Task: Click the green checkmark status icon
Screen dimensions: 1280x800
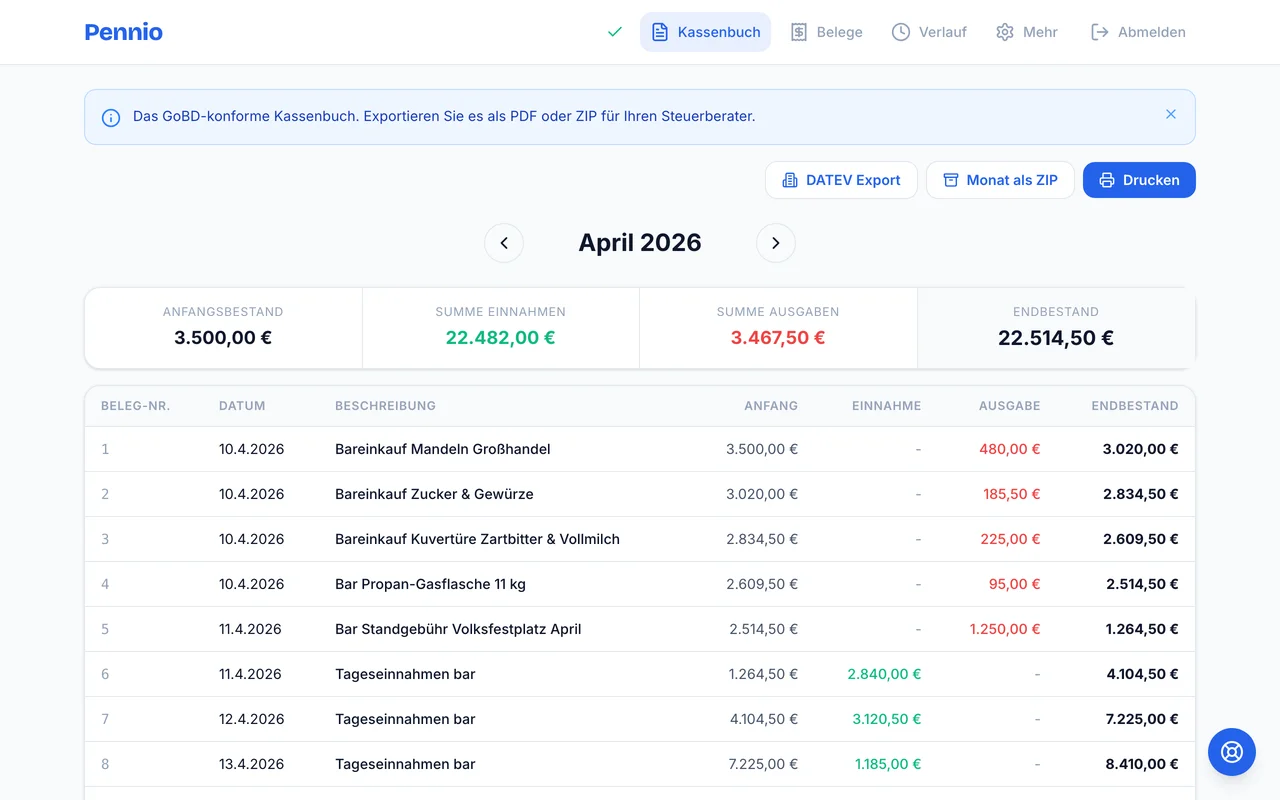Action: (x=615, y=32)
